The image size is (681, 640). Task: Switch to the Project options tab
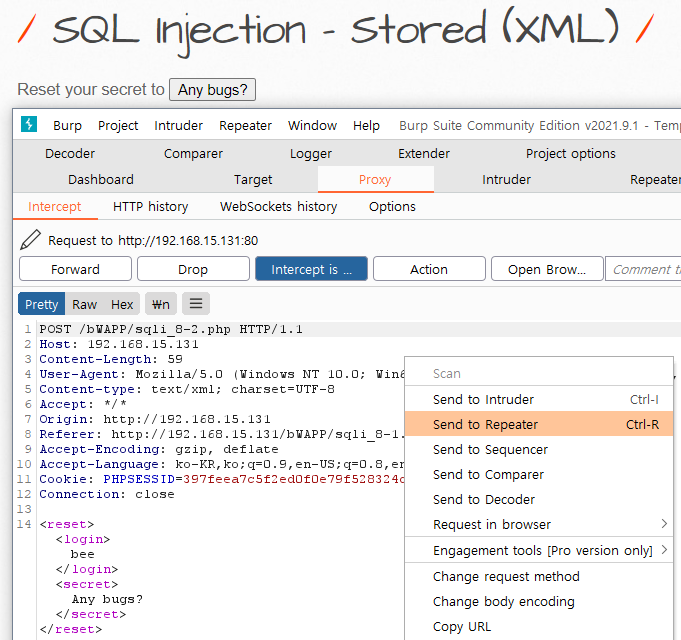(571, 153)
